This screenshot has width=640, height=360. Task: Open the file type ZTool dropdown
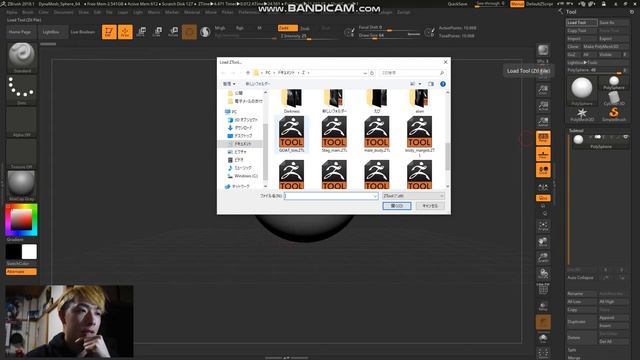coord(413,196)
